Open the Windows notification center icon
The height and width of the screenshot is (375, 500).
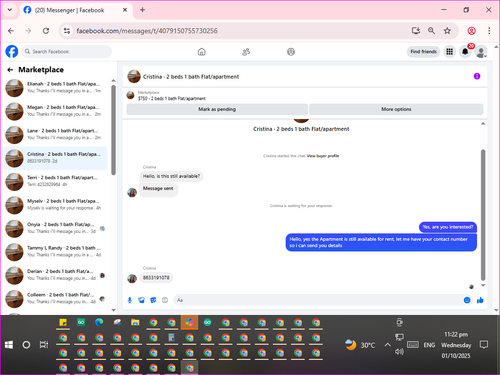point(484,345)
